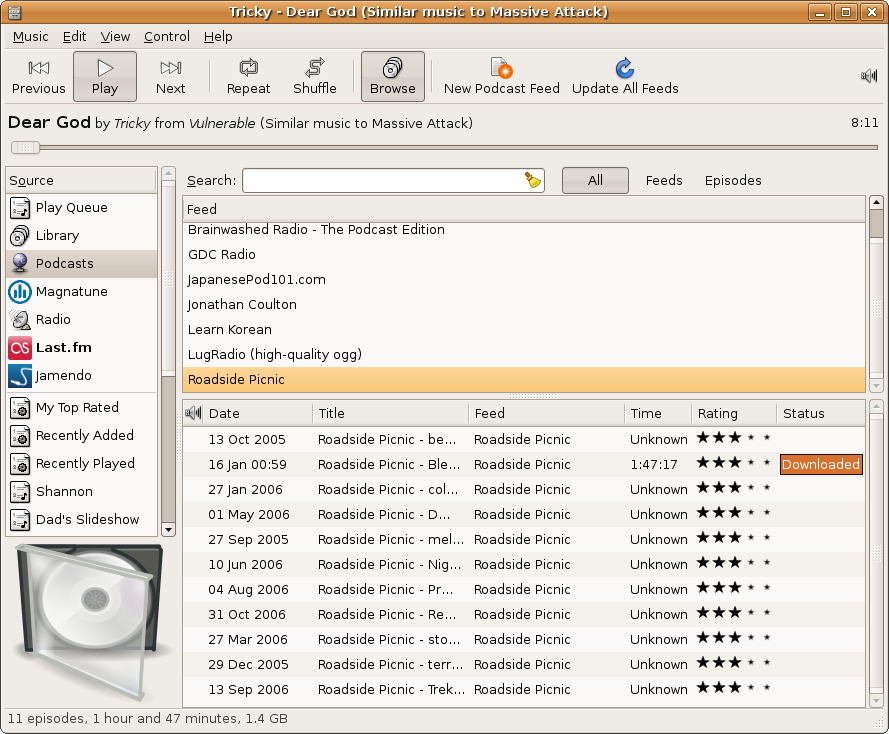Click the Play Queue source icon
Viewport: 889px width, 734px height.
pyautogui.click(x=20, y=208)
